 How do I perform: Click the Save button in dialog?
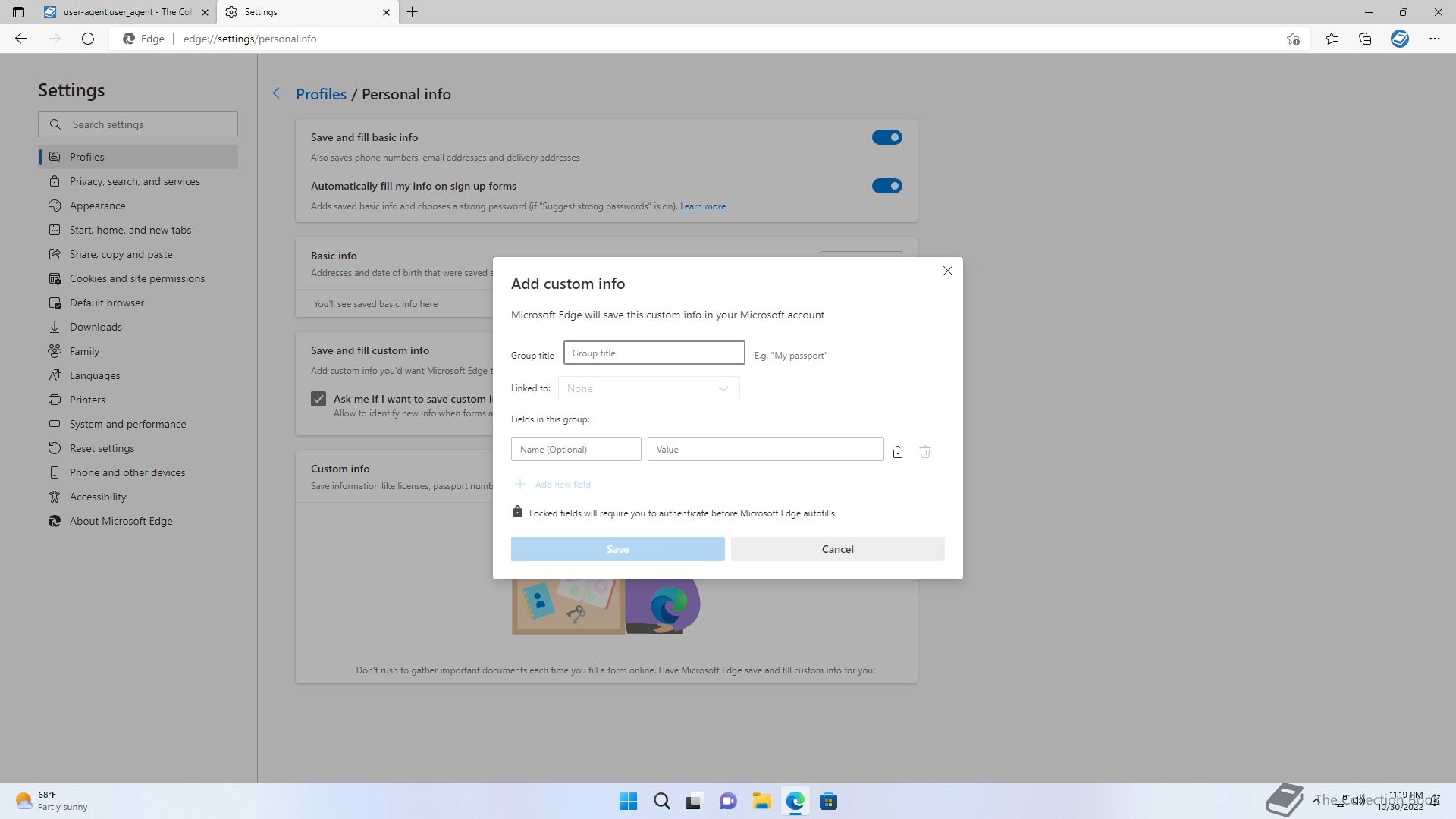(x=617, y=549)
